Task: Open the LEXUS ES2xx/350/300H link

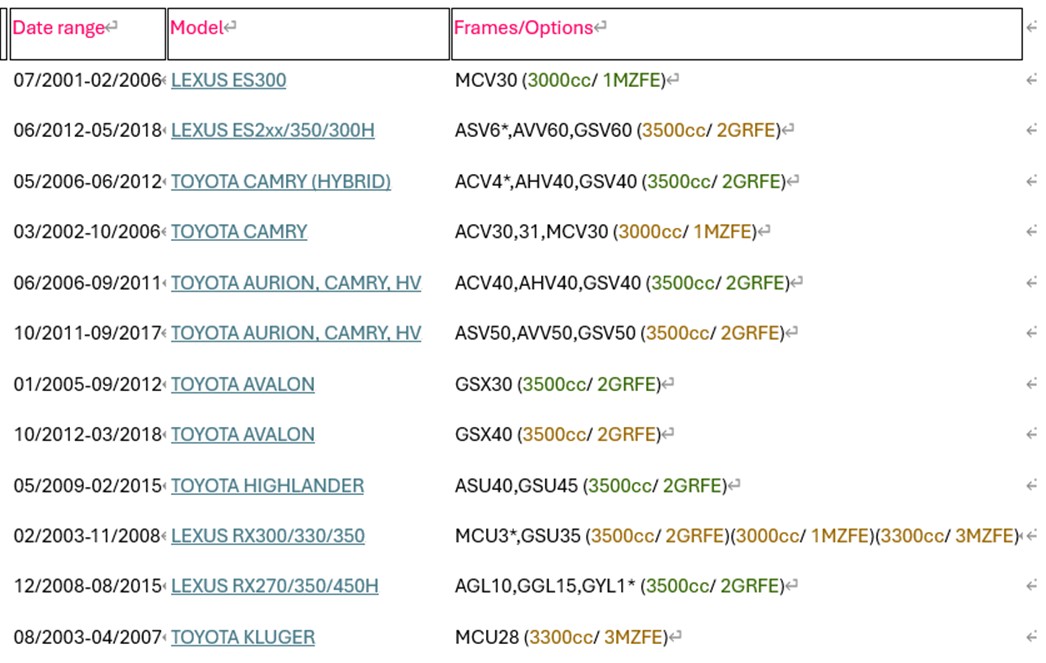Action: (x=272, y=131)
